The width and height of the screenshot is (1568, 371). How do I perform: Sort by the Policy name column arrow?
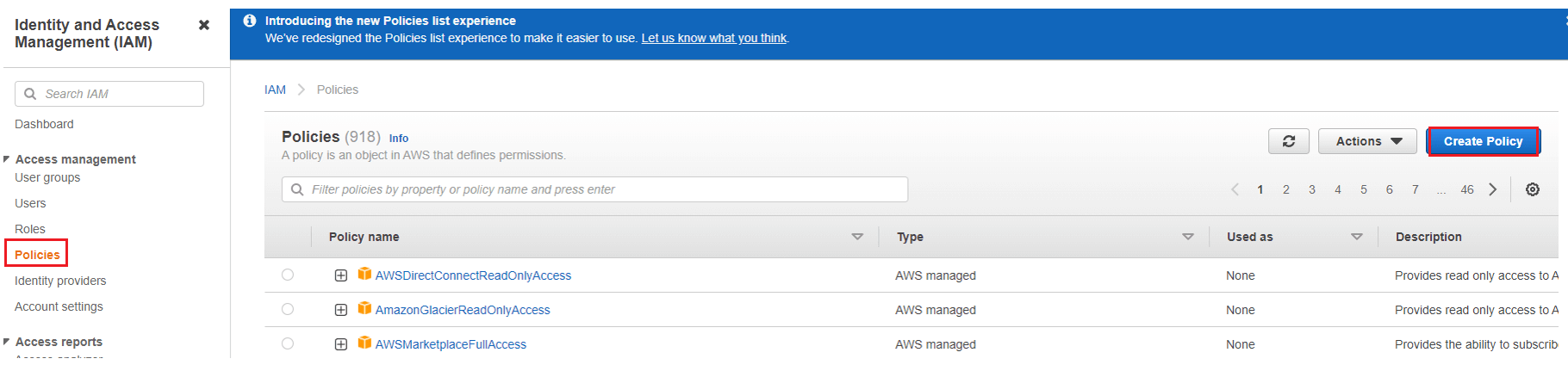(857, 237)
